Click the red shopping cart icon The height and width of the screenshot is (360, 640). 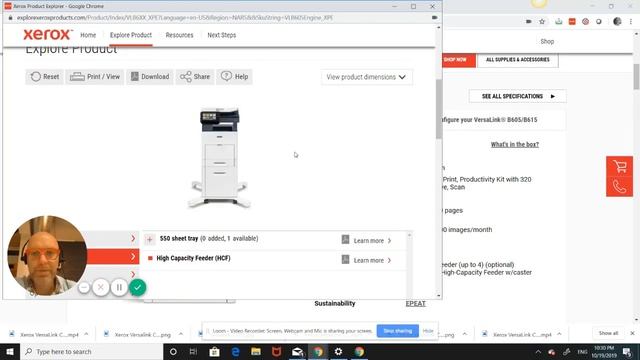[x=619, y=167]
